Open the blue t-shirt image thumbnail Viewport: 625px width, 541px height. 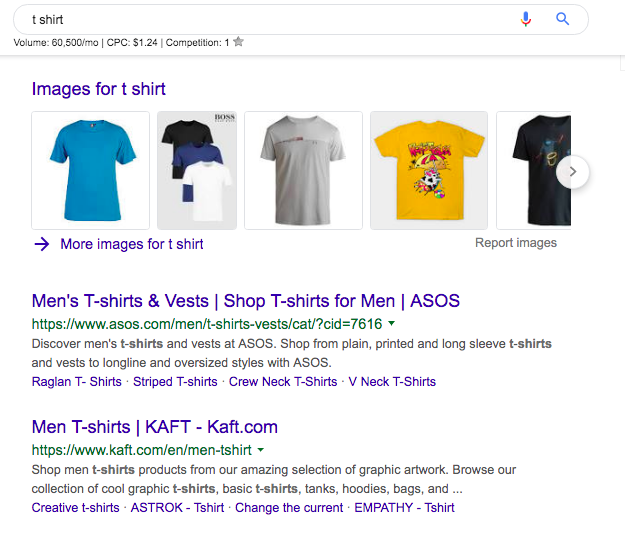(90, 170)
